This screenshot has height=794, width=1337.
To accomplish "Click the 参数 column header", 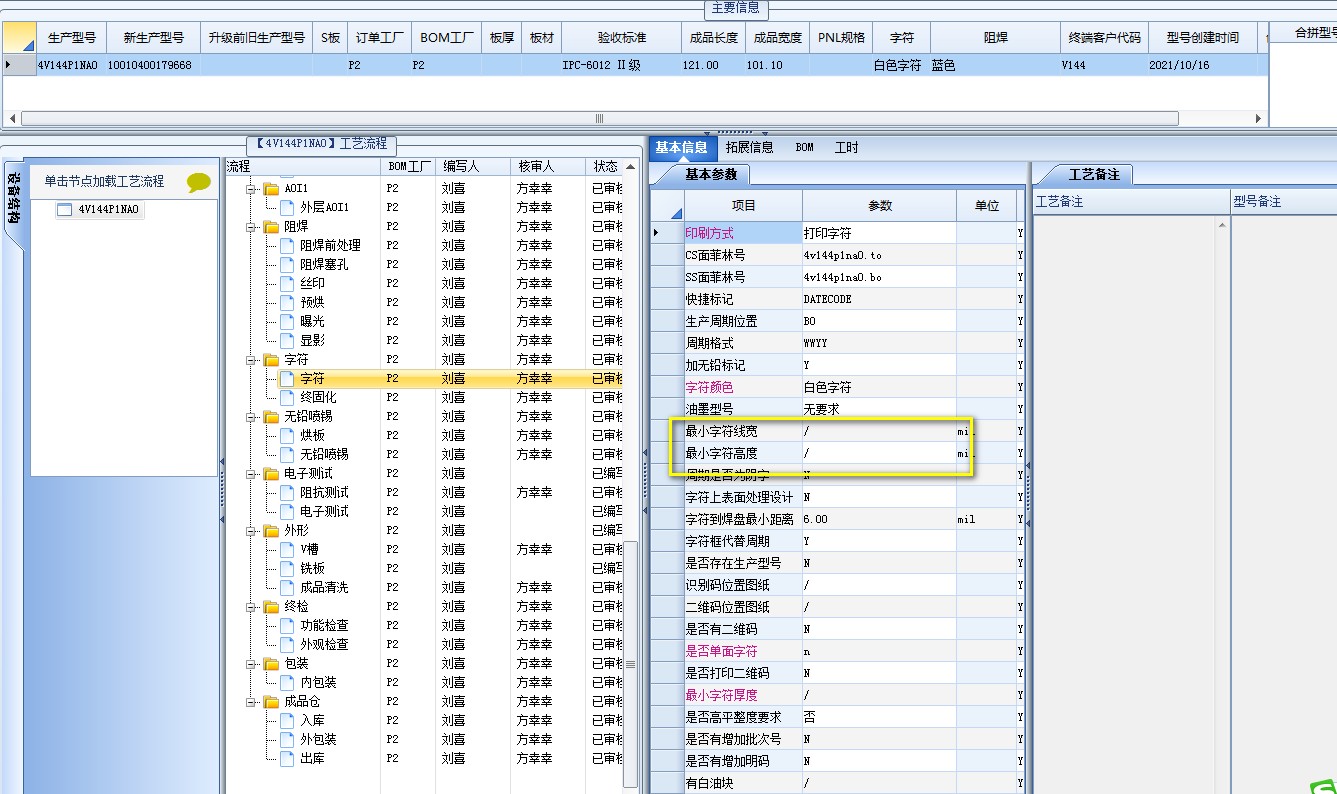I will [880, 205].
